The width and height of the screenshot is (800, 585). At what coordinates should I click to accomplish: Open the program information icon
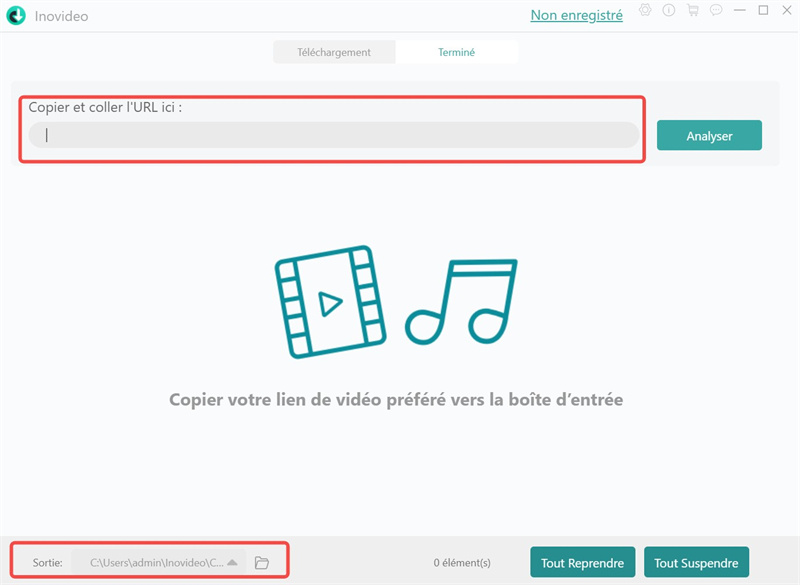(668, 12)
